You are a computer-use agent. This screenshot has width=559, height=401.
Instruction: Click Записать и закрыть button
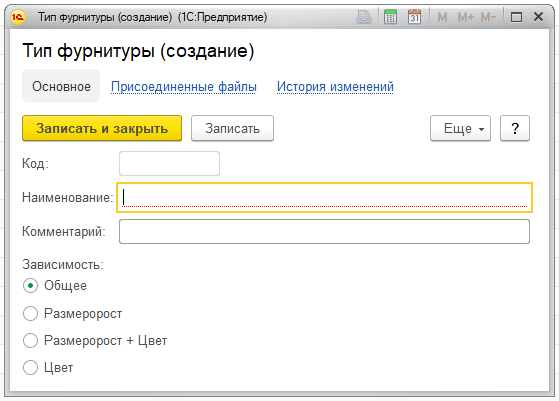[x=102, y=128]
